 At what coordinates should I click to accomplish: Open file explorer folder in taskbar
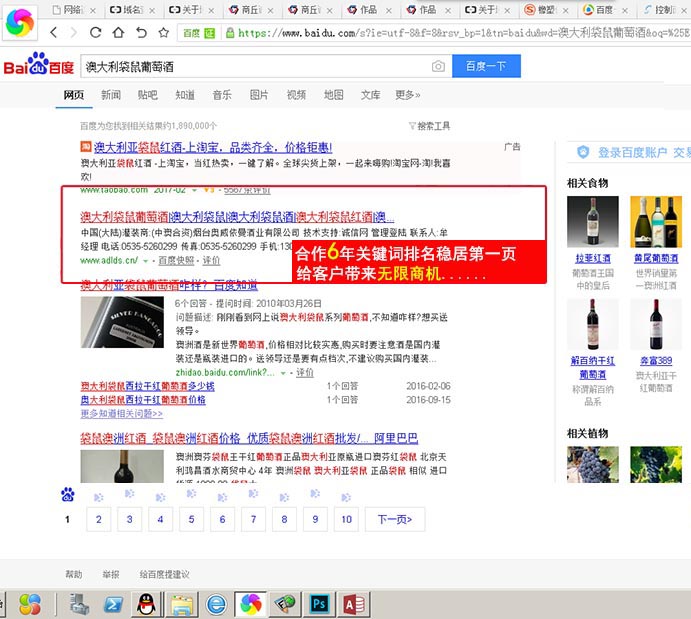coord(182,604)
